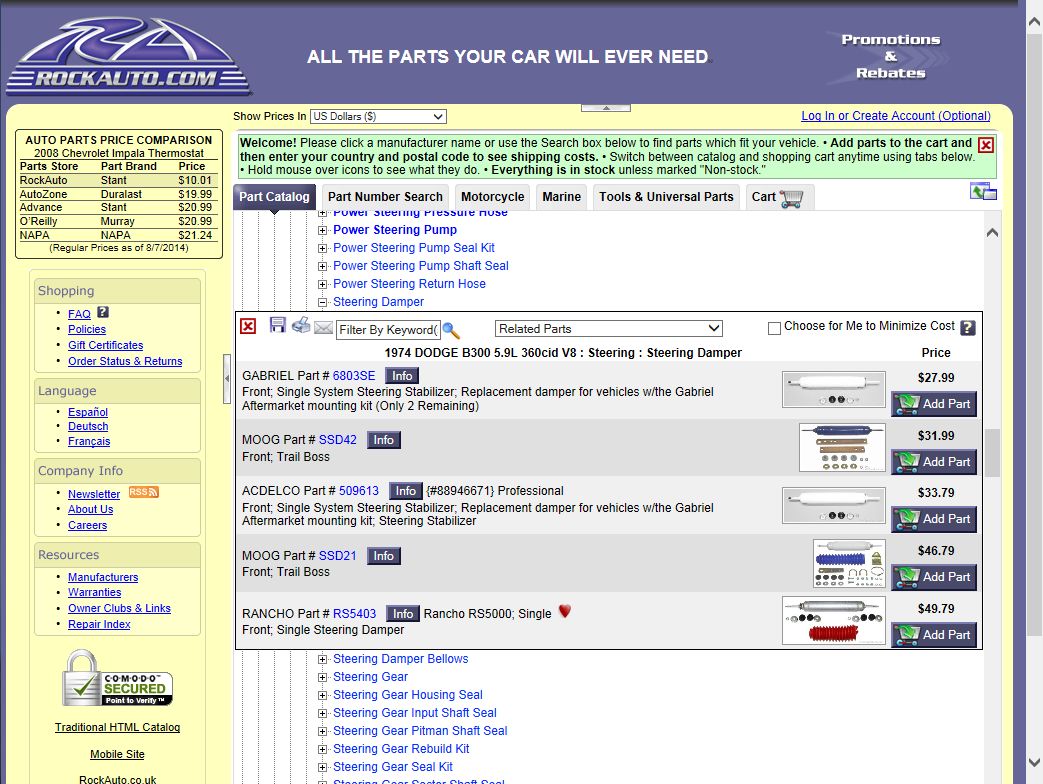Open the Traditional HTML Catalog link
The width and height of the screenshot is (1043, 784).
(117, 727)
